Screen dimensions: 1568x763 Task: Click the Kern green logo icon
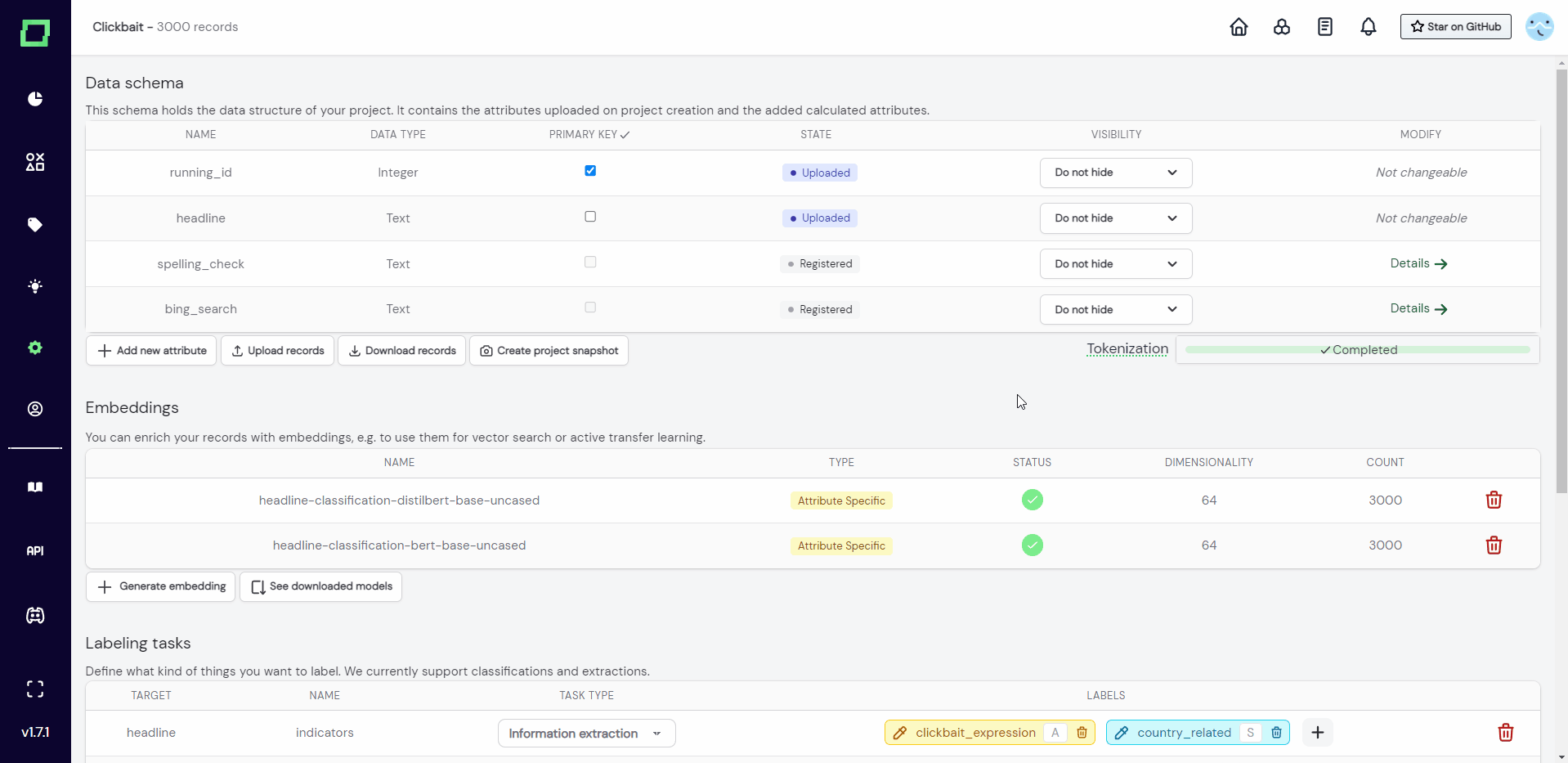click(x=35, y=34)
